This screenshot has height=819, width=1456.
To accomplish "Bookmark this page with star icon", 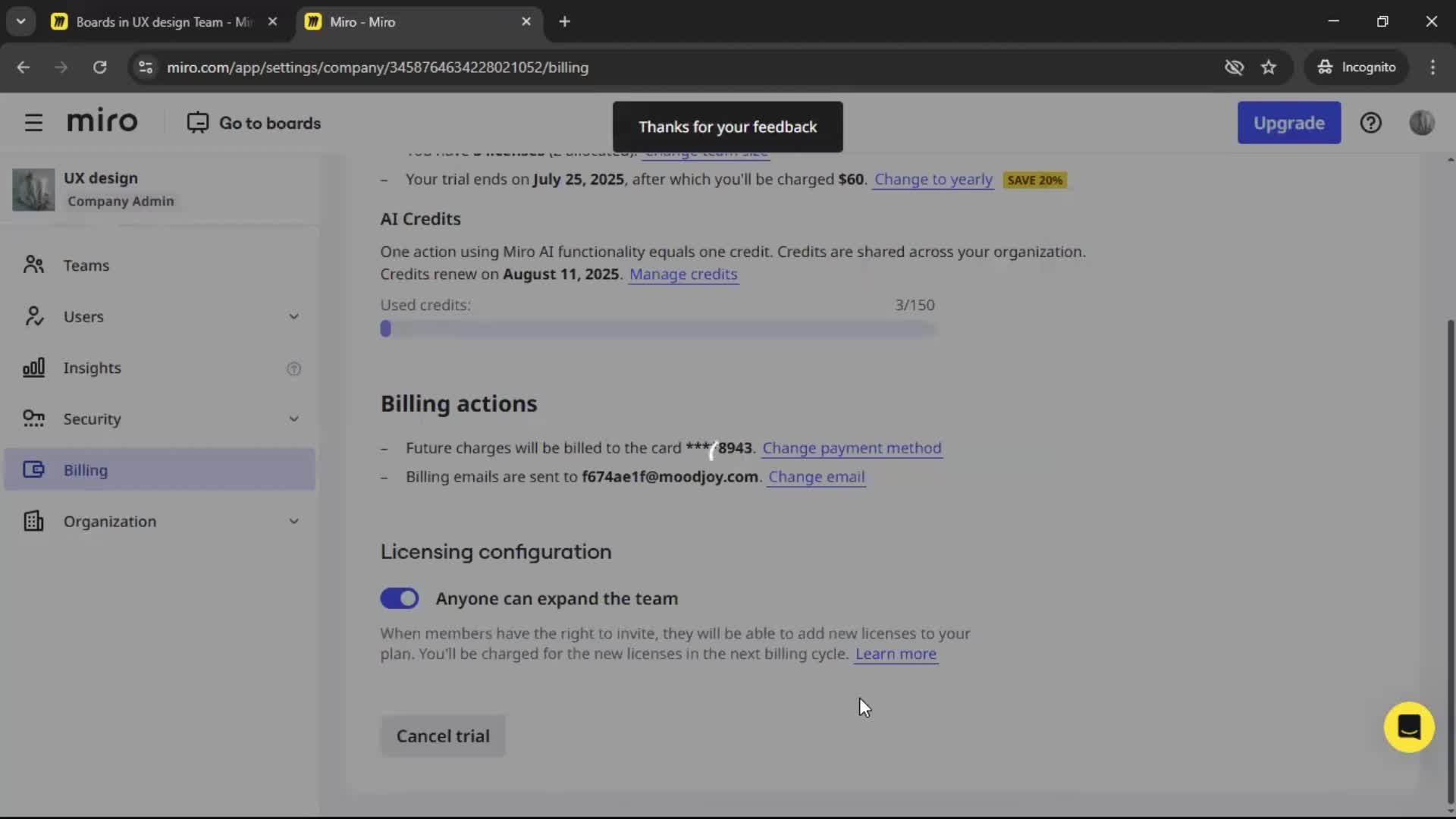I will pos(1269,67).
